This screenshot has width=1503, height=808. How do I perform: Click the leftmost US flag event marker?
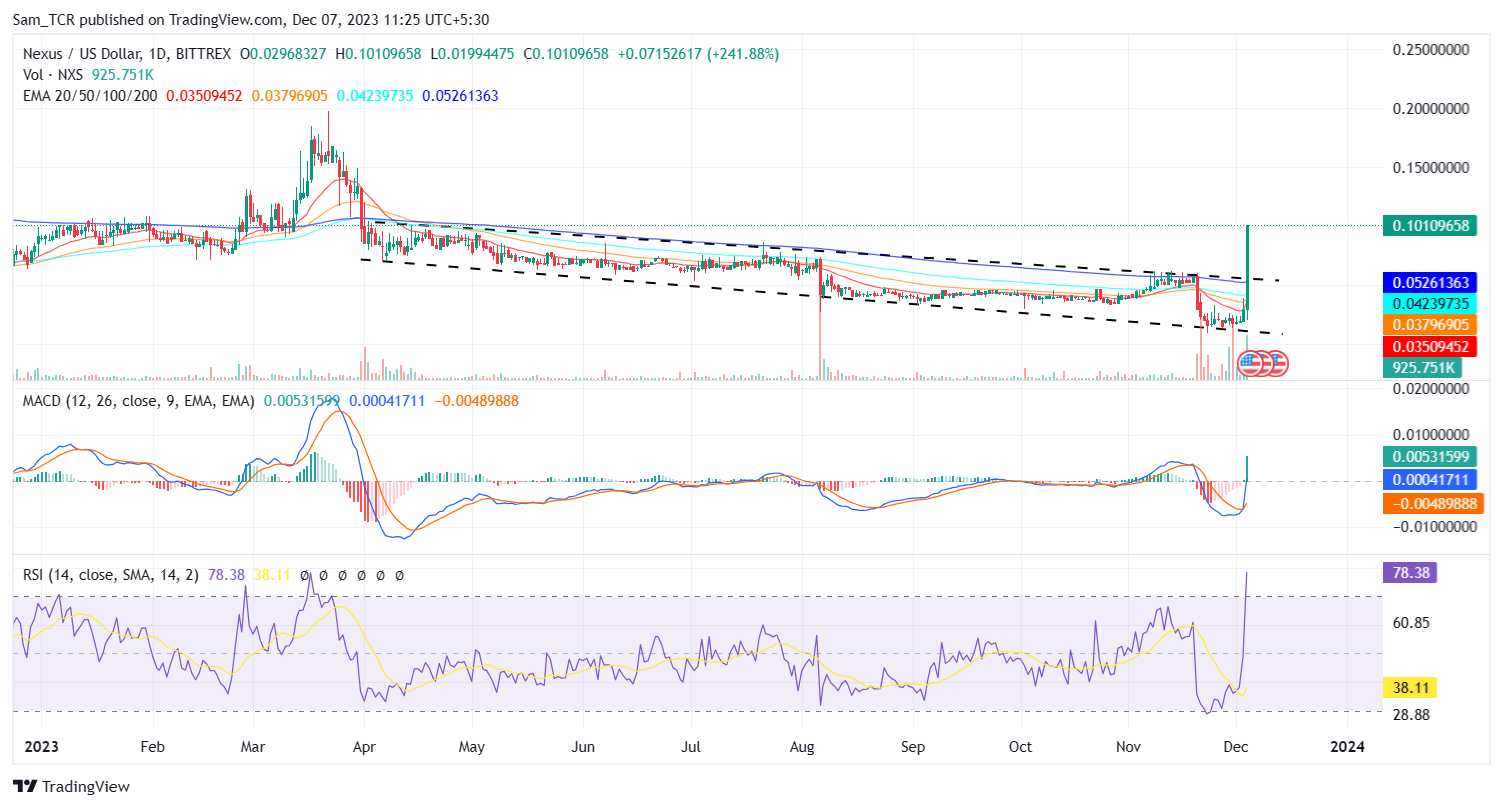[1250, 364]
